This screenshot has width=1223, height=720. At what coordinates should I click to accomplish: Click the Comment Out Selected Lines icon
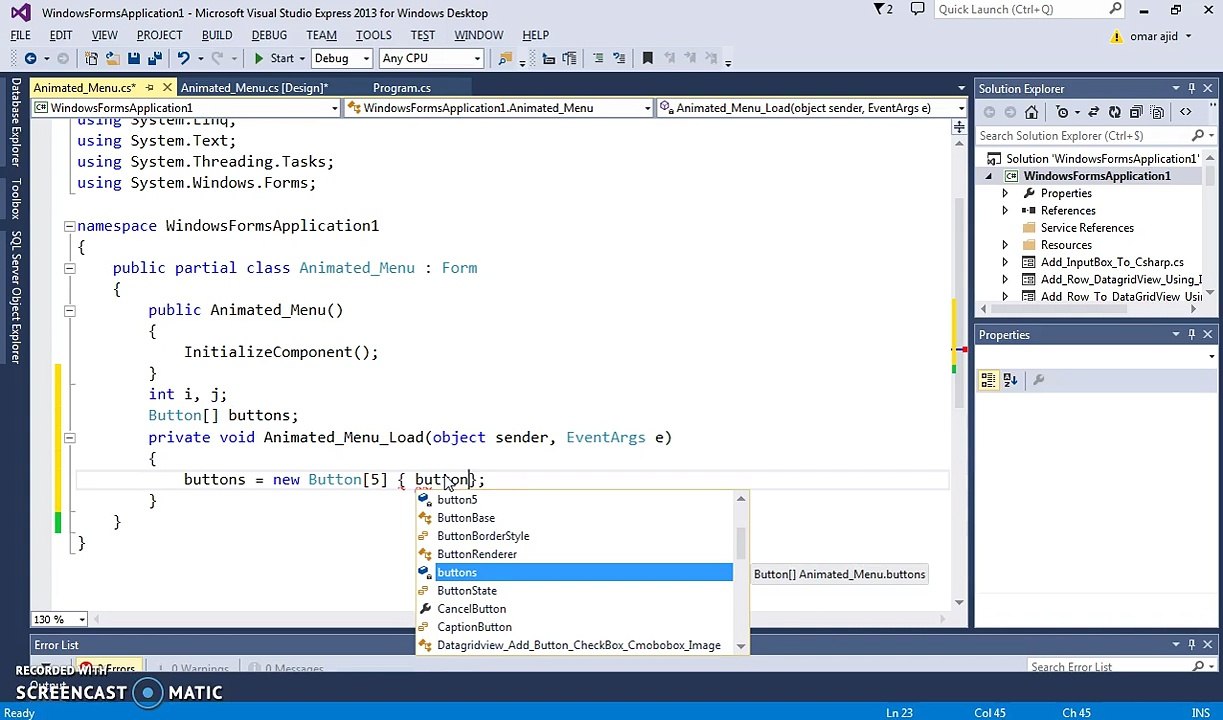tap(597, 59)
